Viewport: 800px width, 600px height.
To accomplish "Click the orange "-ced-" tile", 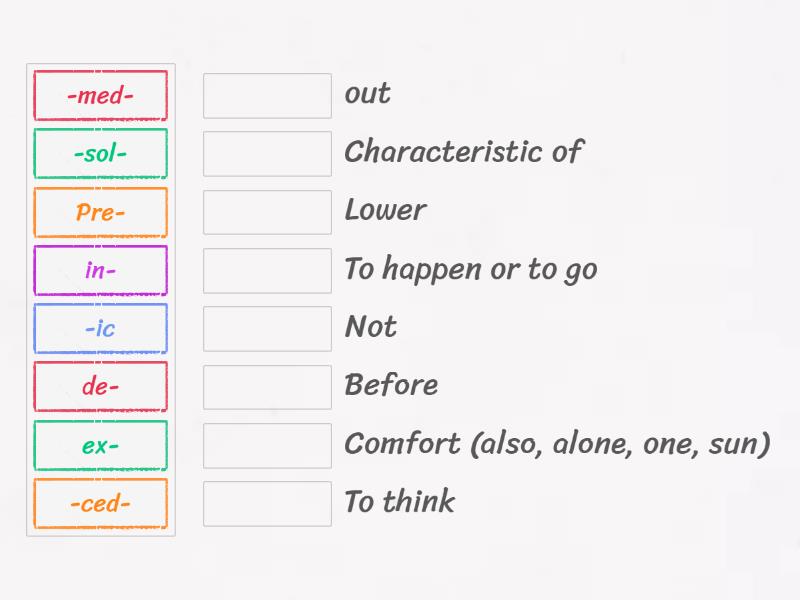I will pyautogui.click(x=100, y=504).
